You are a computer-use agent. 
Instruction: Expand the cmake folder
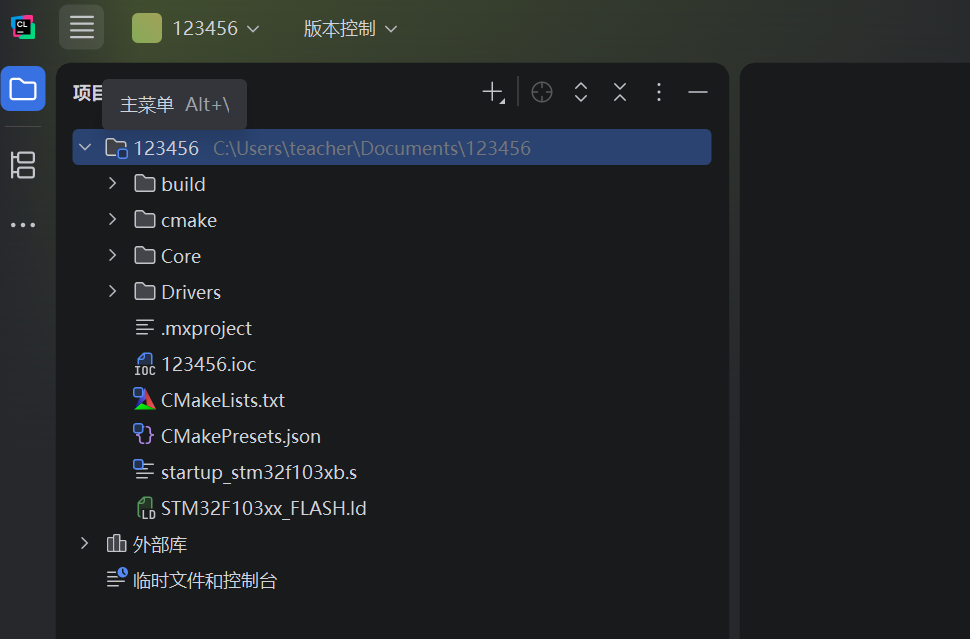coord(112,219)
